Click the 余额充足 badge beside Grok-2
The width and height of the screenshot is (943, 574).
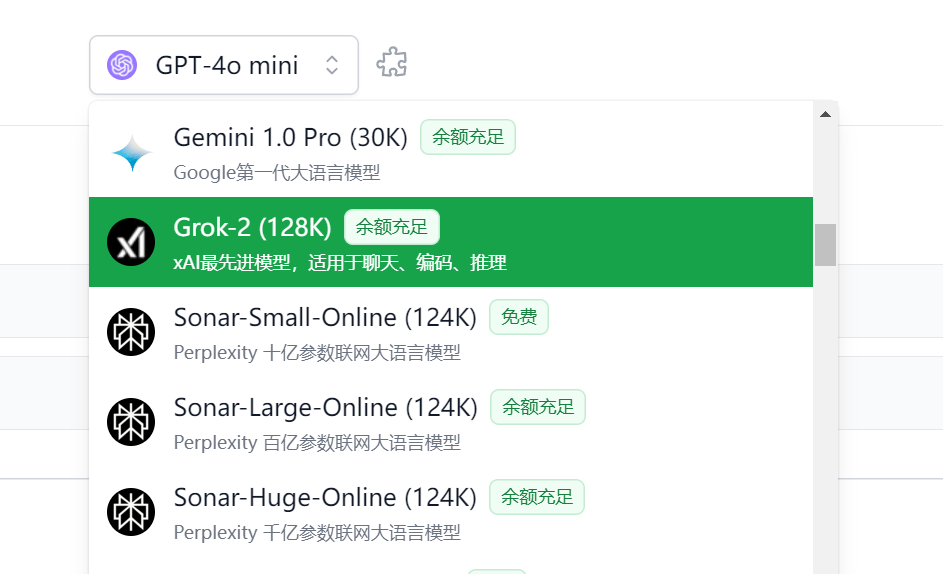tap(392, 227)
